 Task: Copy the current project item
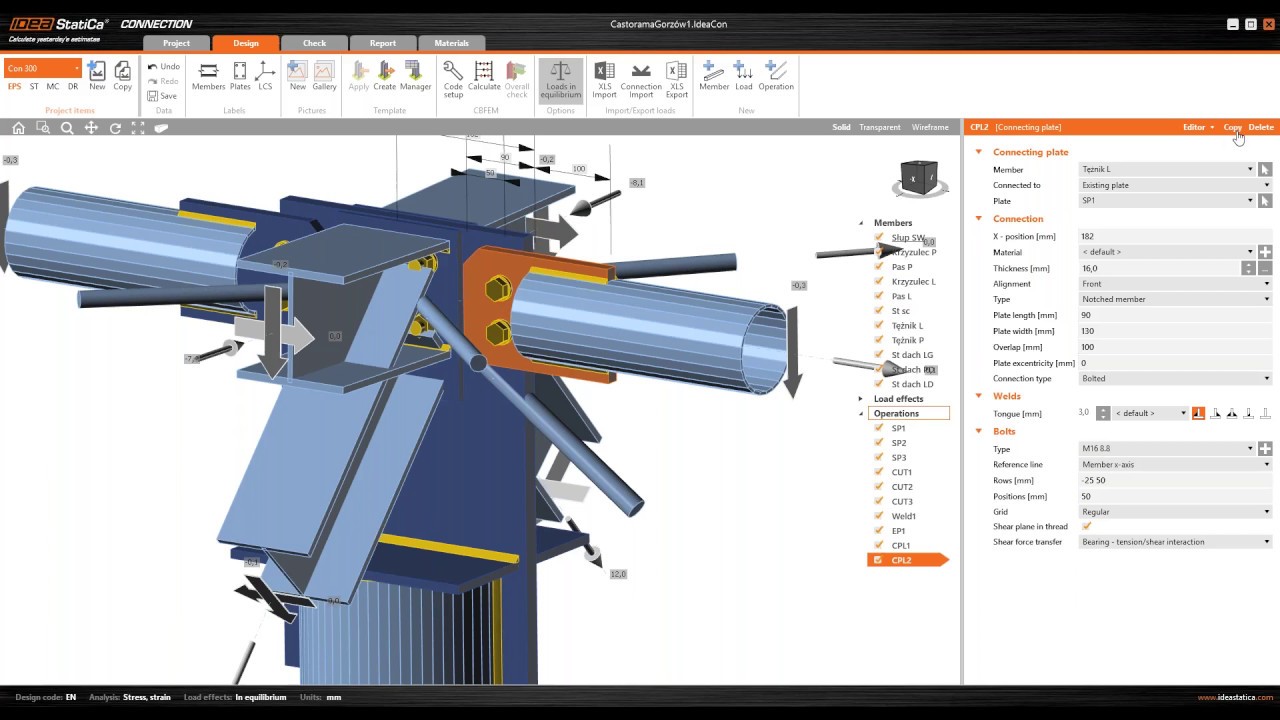(x=122, y=76)
